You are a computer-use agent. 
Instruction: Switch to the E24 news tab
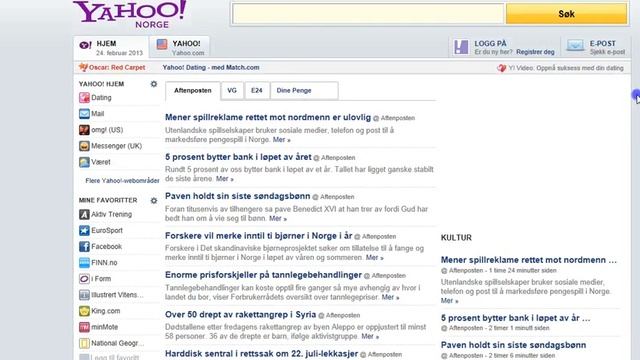[x=257, y=91]
